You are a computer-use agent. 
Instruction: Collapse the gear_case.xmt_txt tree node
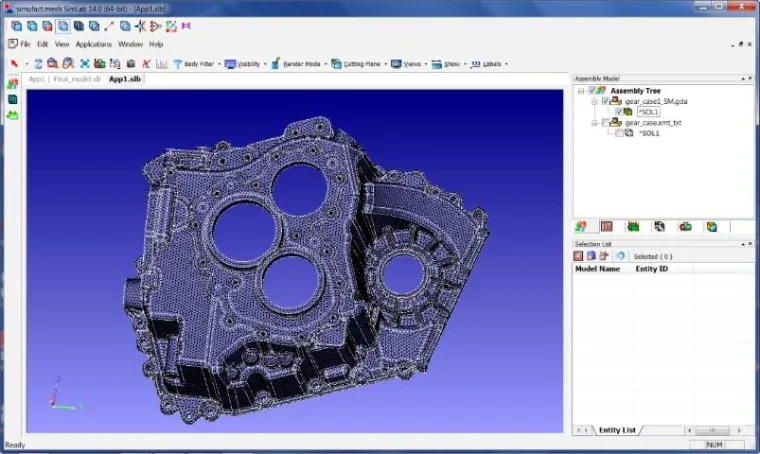pos(592,122)
